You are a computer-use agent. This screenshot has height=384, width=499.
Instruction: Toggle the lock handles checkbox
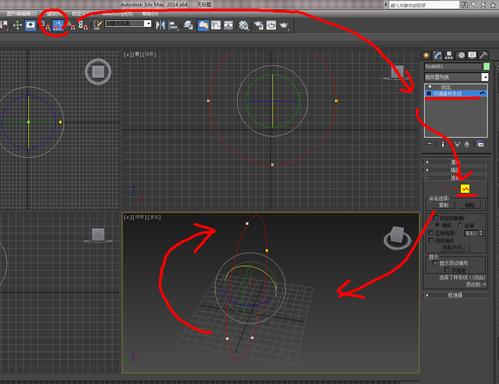[x=435, y=218]
